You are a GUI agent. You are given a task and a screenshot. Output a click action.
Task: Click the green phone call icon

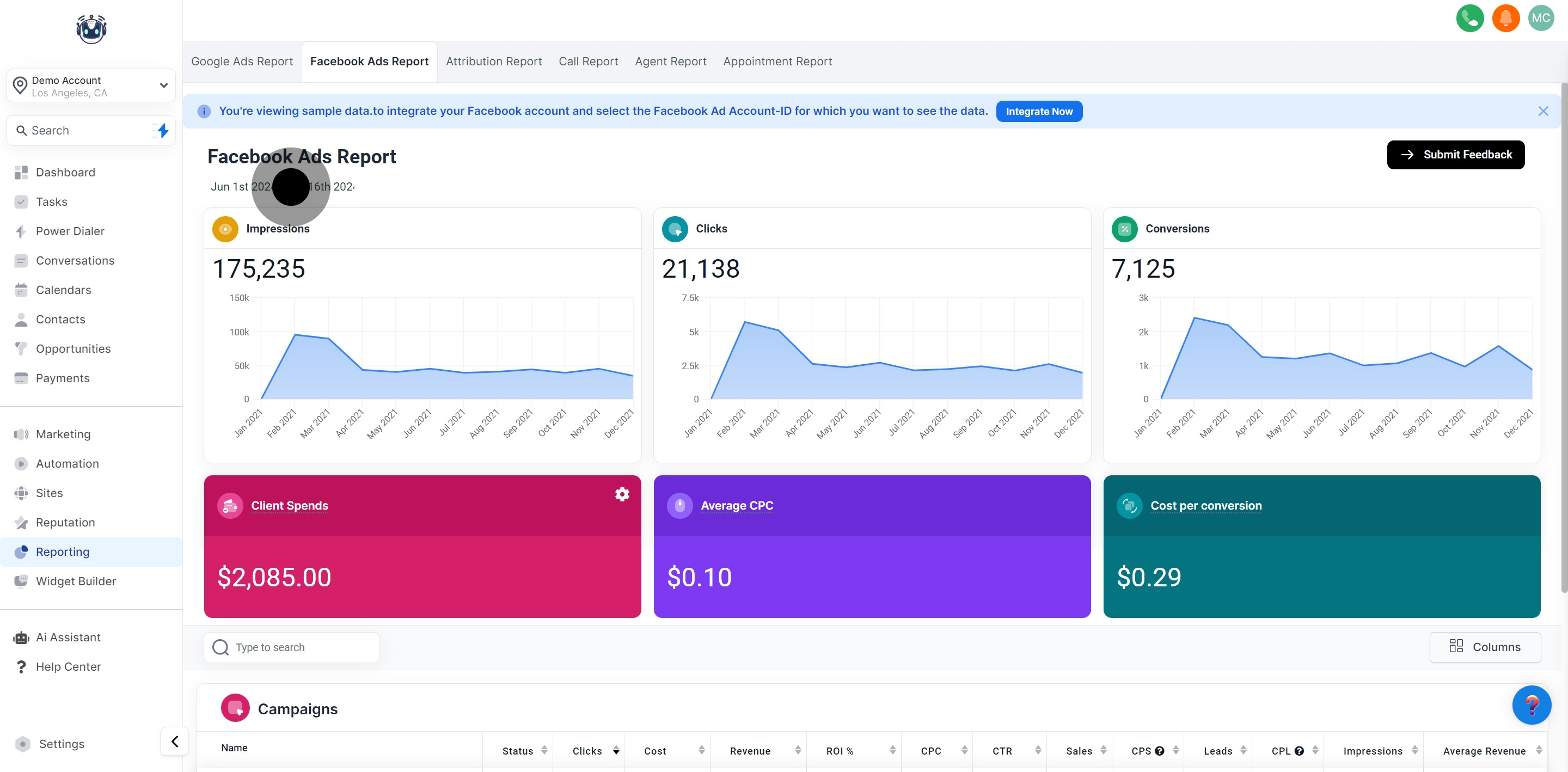(1469, 19)
